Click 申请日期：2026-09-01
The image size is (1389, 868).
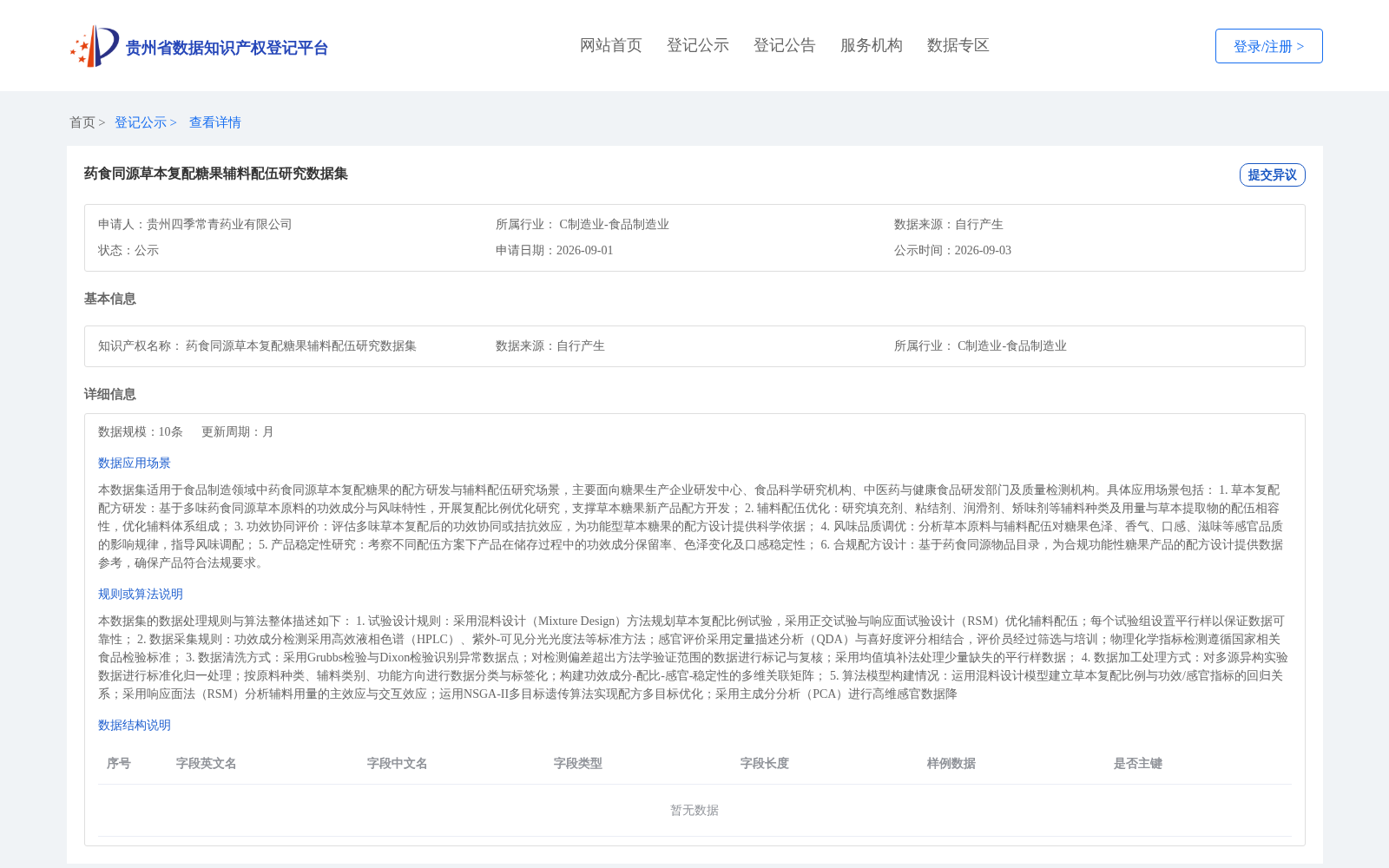[x=555, y=250]
